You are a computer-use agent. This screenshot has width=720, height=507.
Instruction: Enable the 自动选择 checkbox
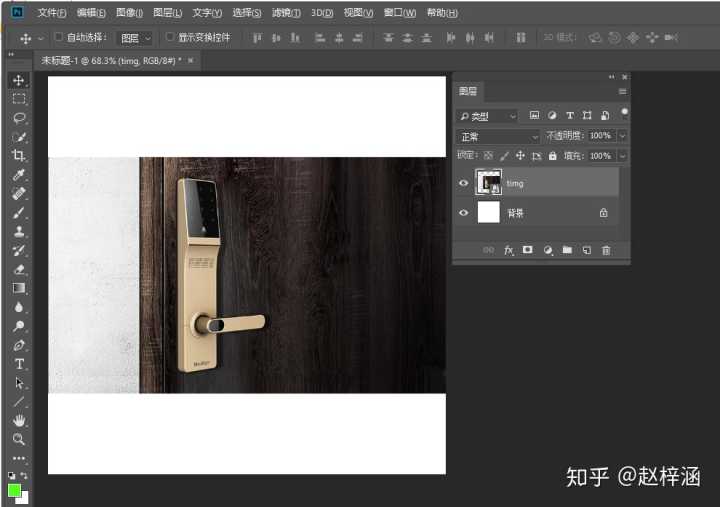[58, 37]
